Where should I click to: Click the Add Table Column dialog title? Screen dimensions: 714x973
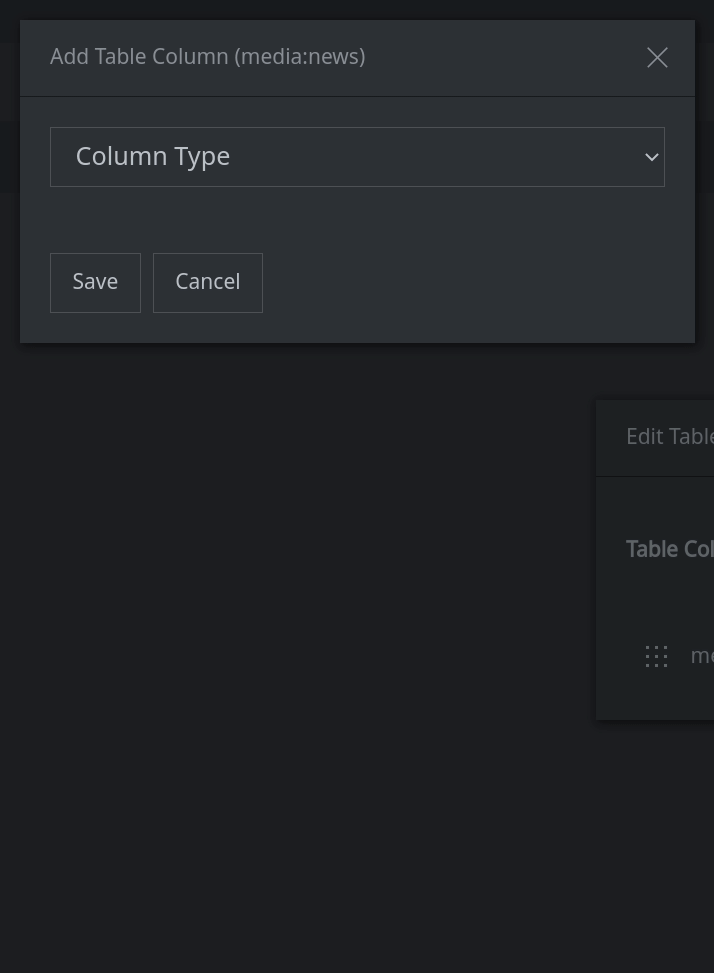(x=140, y=57)
